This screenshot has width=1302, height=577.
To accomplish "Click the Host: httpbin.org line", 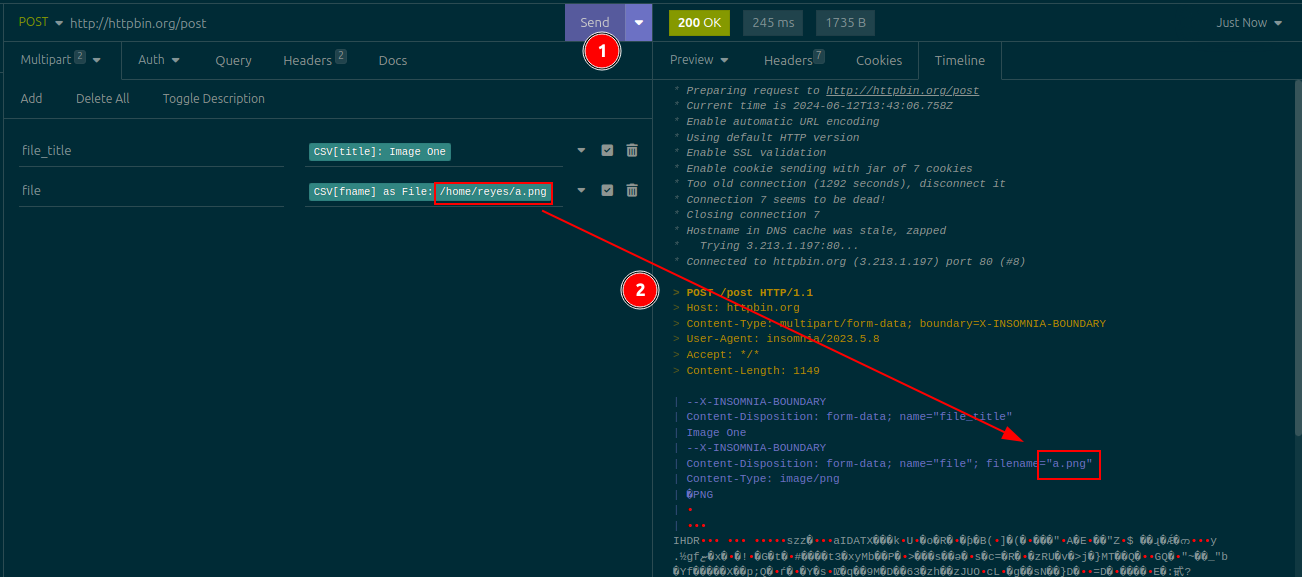I will click(743, 308).
